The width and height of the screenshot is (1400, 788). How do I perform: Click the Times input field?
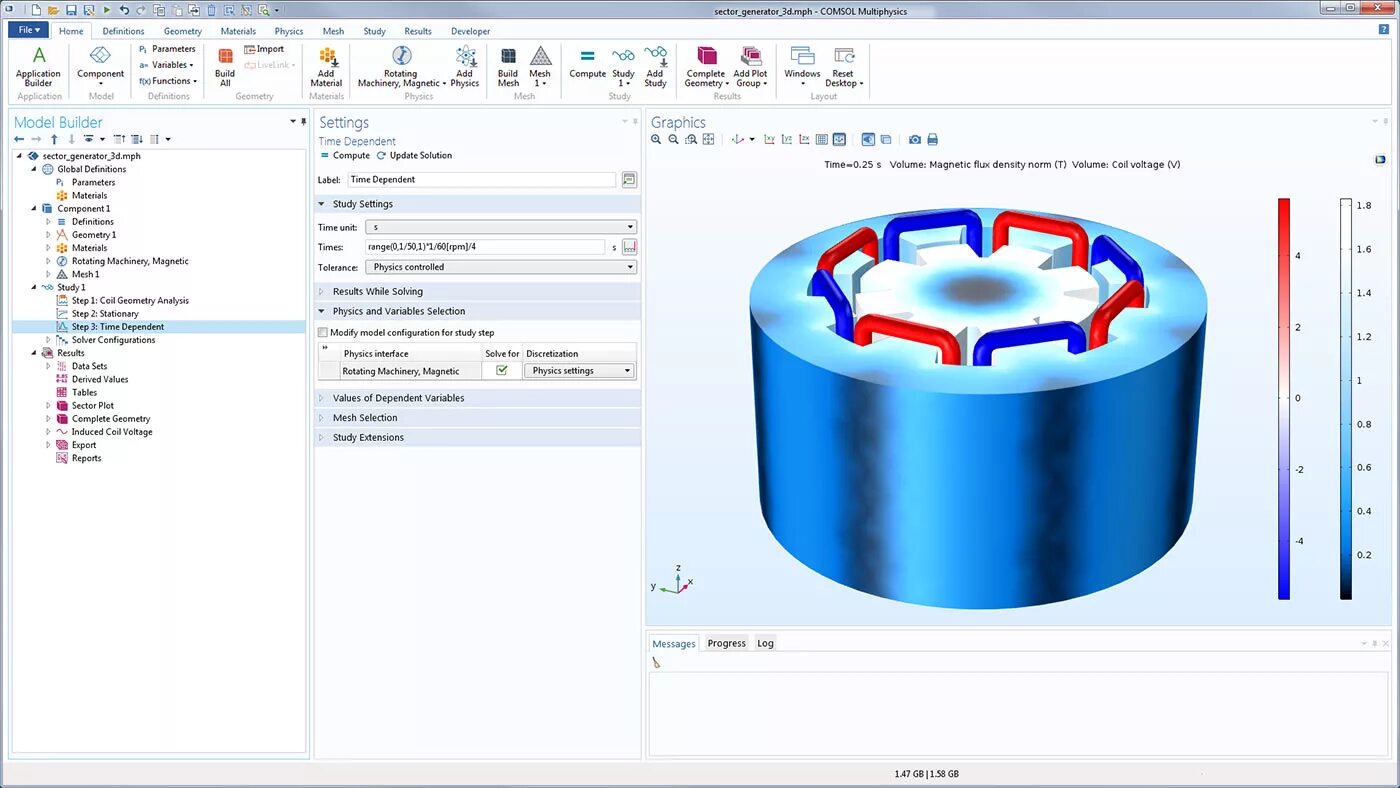click(485, 247)
